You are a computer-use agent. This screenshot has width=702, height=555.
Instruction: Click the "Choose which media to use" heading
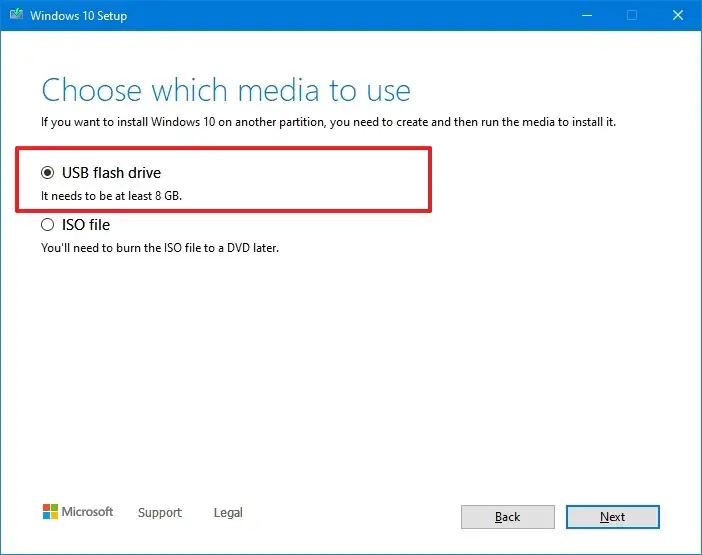(x=226, y=90)
